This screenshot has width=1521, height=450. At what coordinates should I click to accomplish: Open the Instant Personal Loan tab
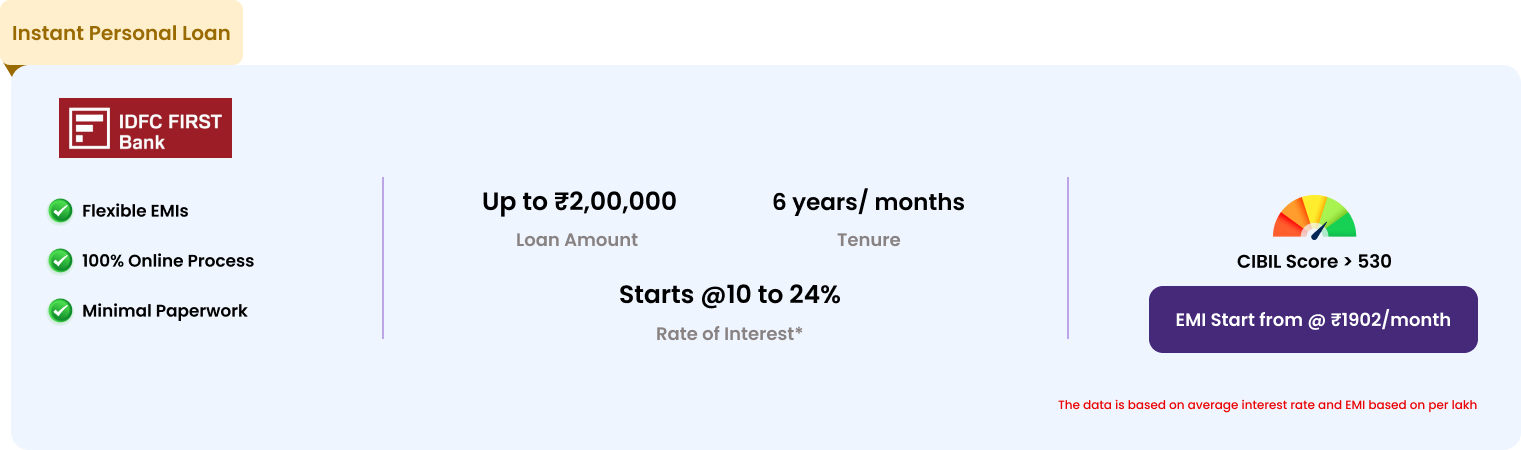[121, 33]
